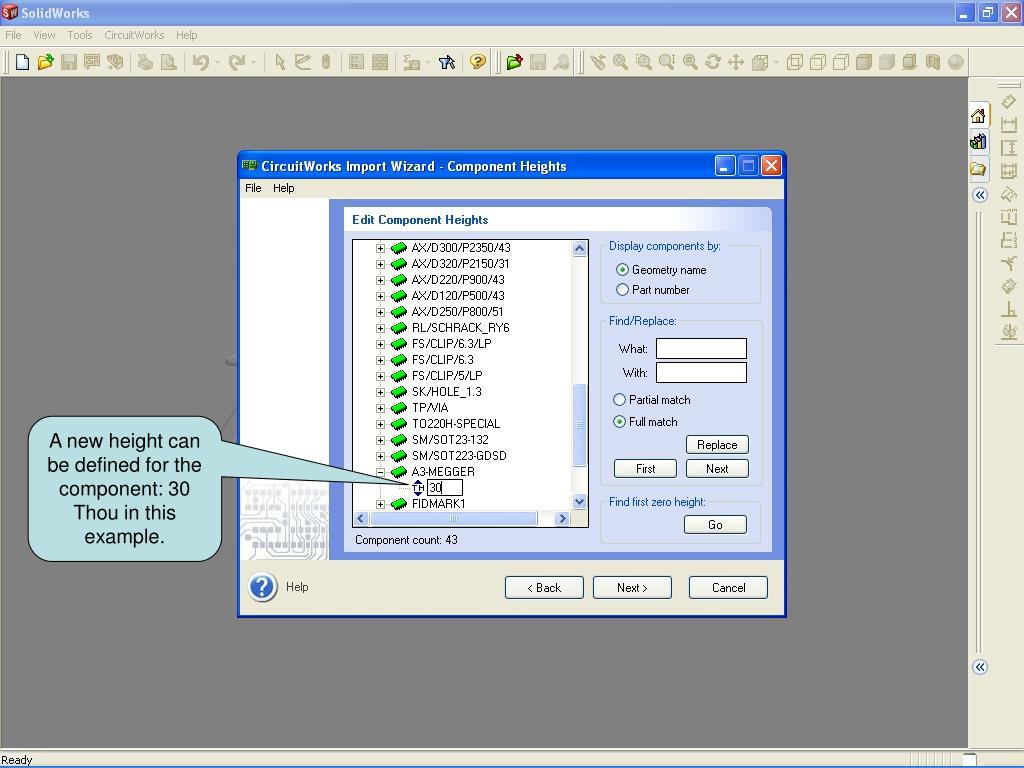
Task: Click the height arrows icon beside value 30
Action: coord(418,487)
